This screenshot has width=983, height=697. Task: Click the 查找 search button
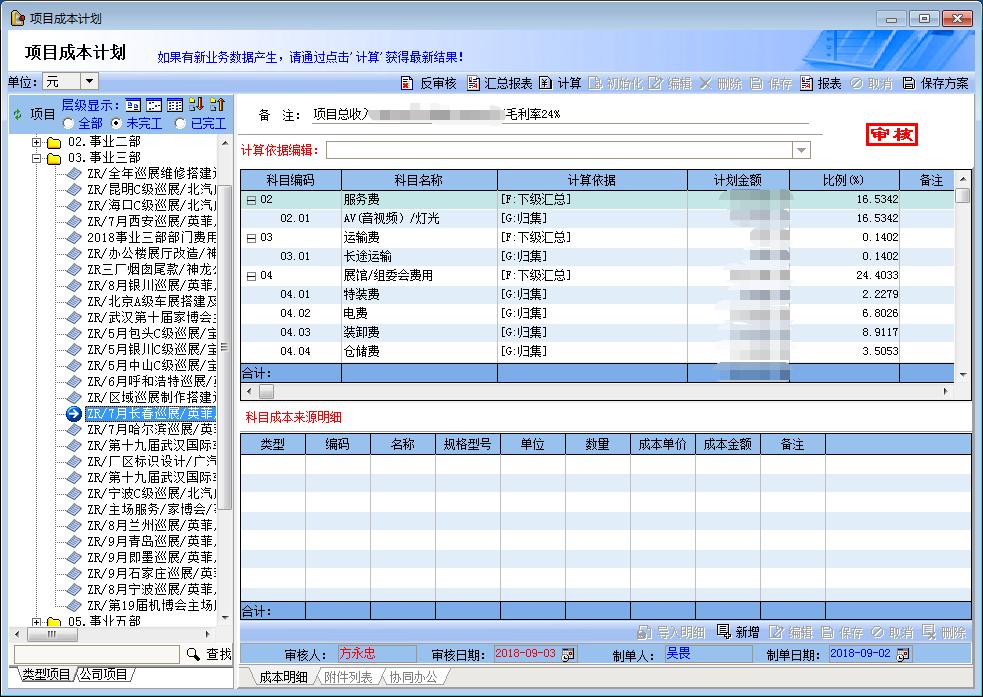(x=208, y=654)
